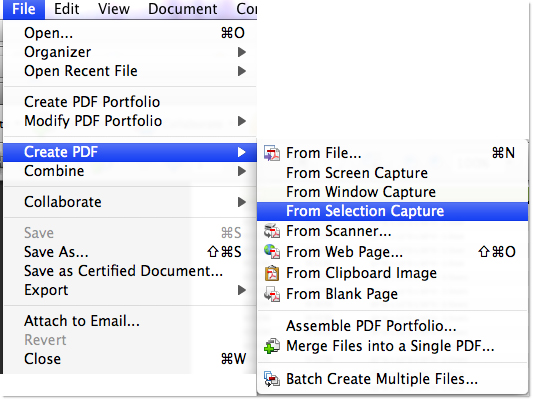Click the From Scanner icon

click(272, 231)
